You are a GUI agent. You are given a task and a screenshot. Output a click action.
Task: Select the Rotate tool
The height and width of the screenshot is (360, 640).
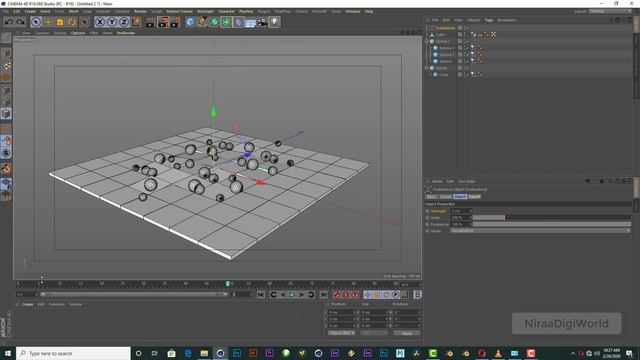point(72,22)
